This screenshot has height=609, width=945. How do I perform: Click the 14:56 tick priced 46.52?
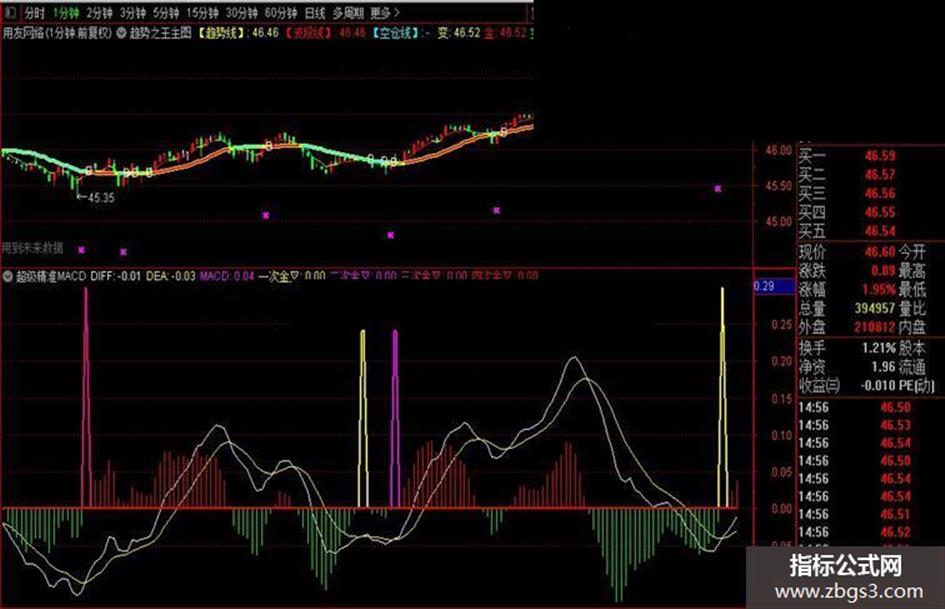click(x=855, y=532)
